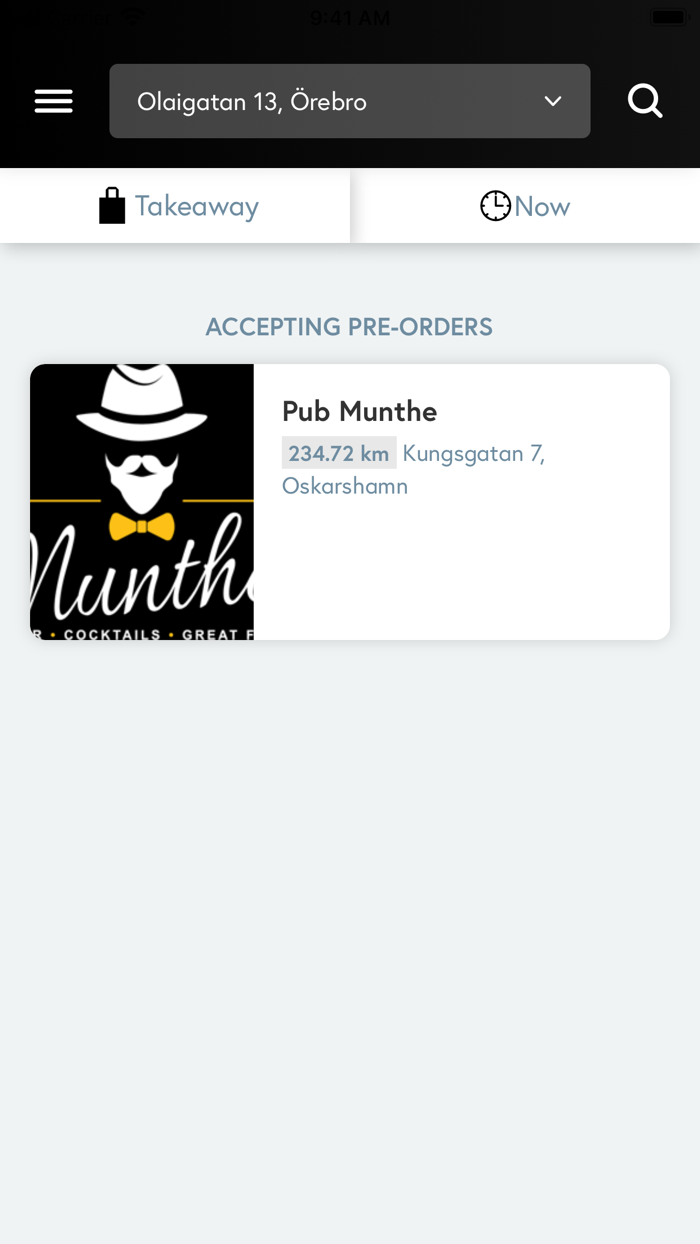Expand the address dropdown chevron
This screenshot has height=1244, width=700.
click(552, 100)
